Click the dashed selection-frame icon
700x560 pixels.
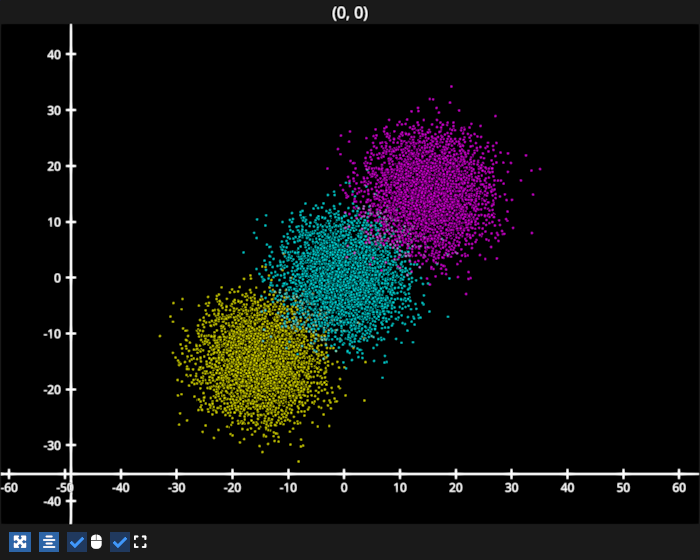click(140, 542)
